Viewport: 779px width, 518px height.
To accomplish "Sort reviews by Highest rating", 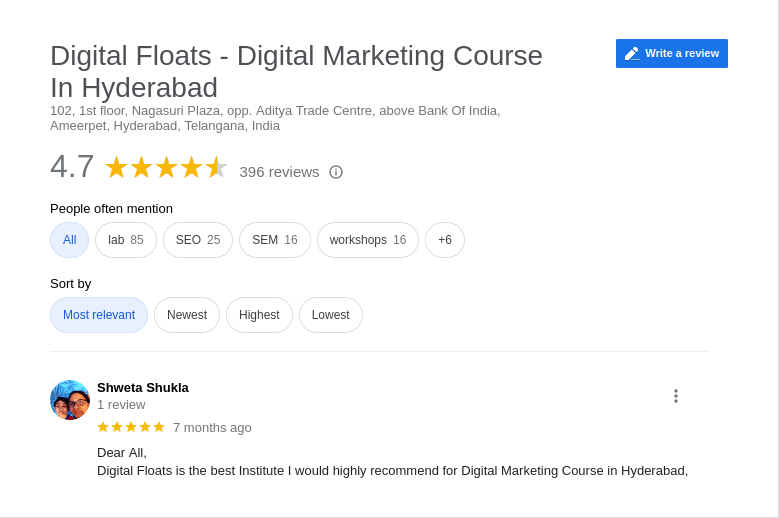I will [259, 315].
